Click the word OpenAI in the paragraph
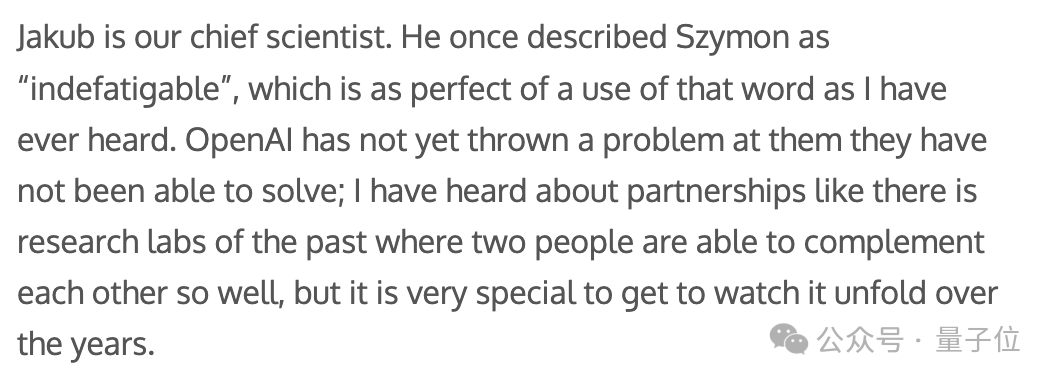1054x382 pixels. (x=239, y=142)
